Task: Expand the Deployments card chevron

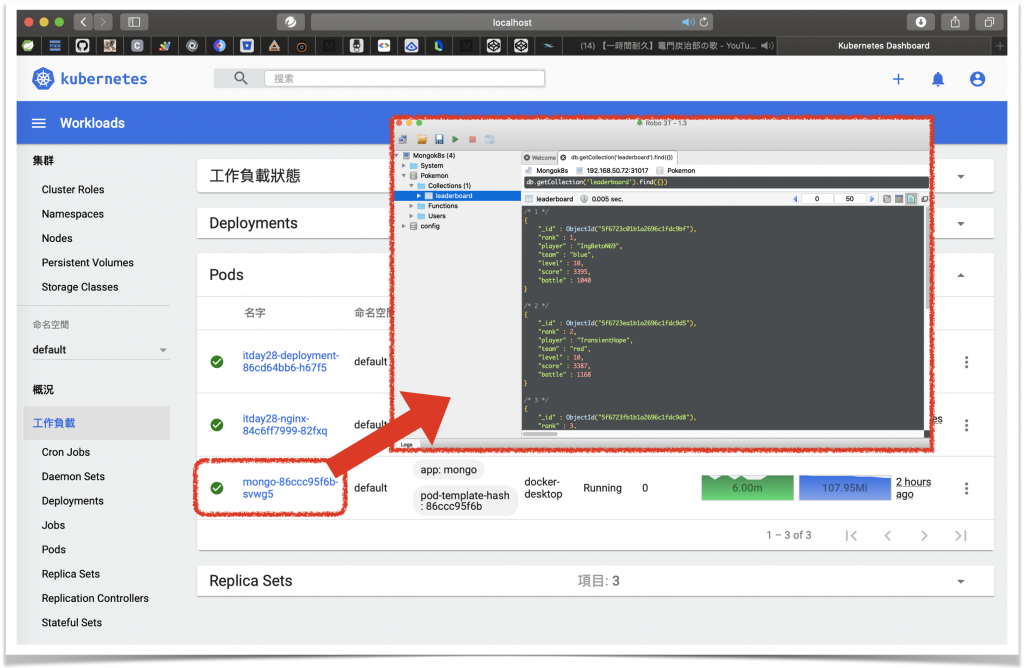Action: [x=961, y=224]
